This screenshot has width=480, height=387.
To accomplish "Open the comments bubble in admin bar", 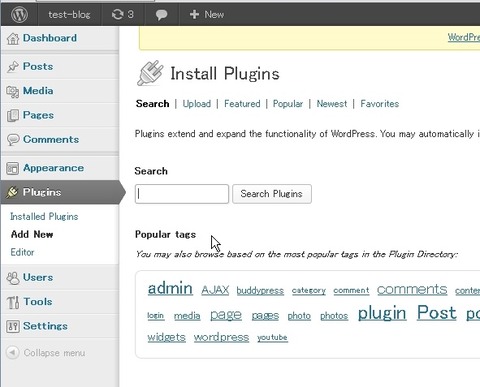I will click(x=161, y=15).
